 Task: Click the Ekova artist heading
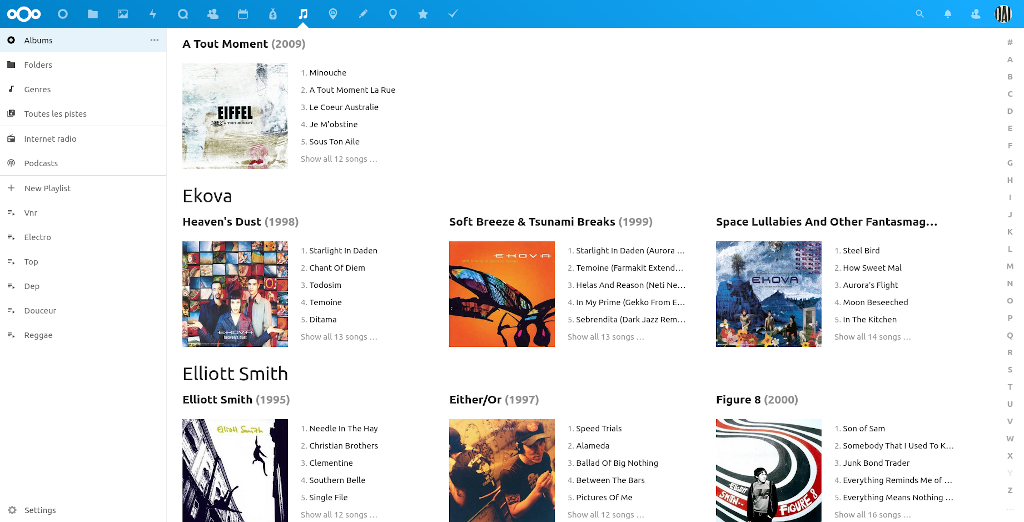pyautogui.click(x=207, y=196)
